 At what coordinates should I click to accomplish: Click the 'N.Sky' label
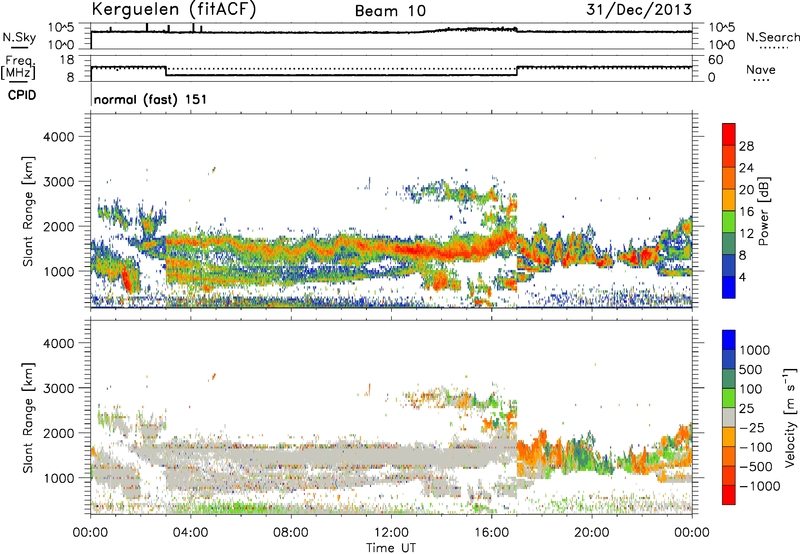pos(19,37)
